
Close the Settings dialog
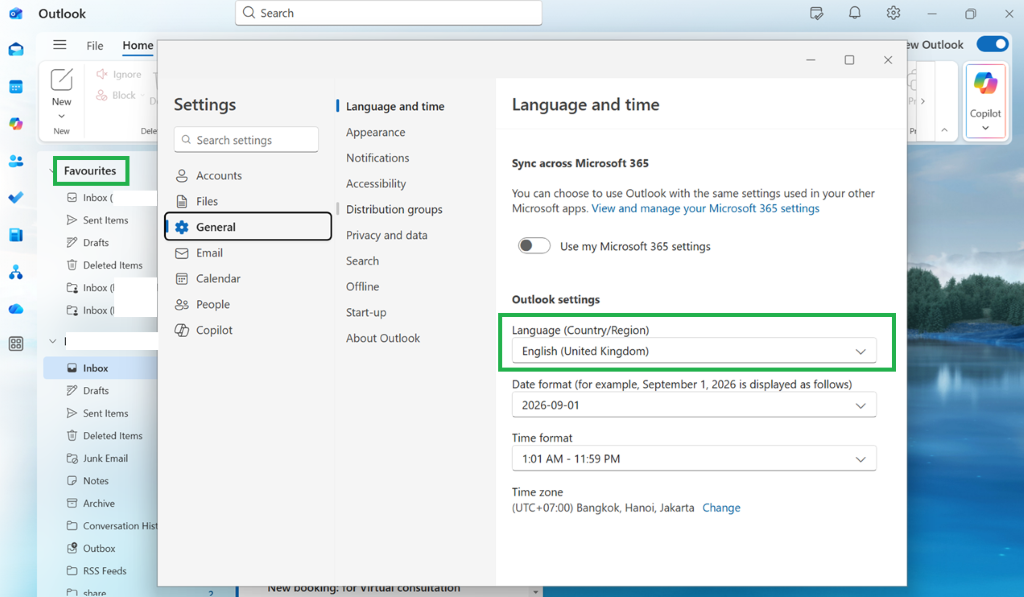[x=888, y=60]
